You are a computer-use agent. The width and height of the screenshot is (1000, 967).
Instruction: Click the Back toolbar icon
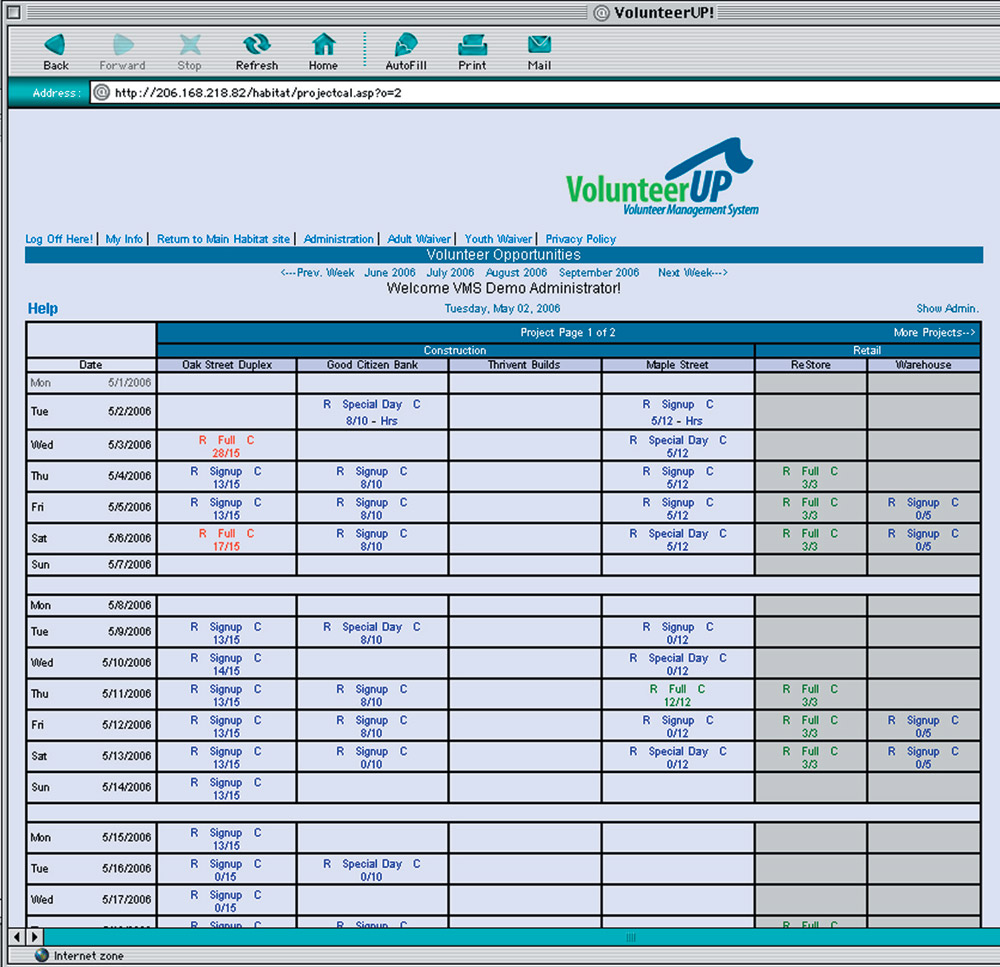[x=55, y=45]
